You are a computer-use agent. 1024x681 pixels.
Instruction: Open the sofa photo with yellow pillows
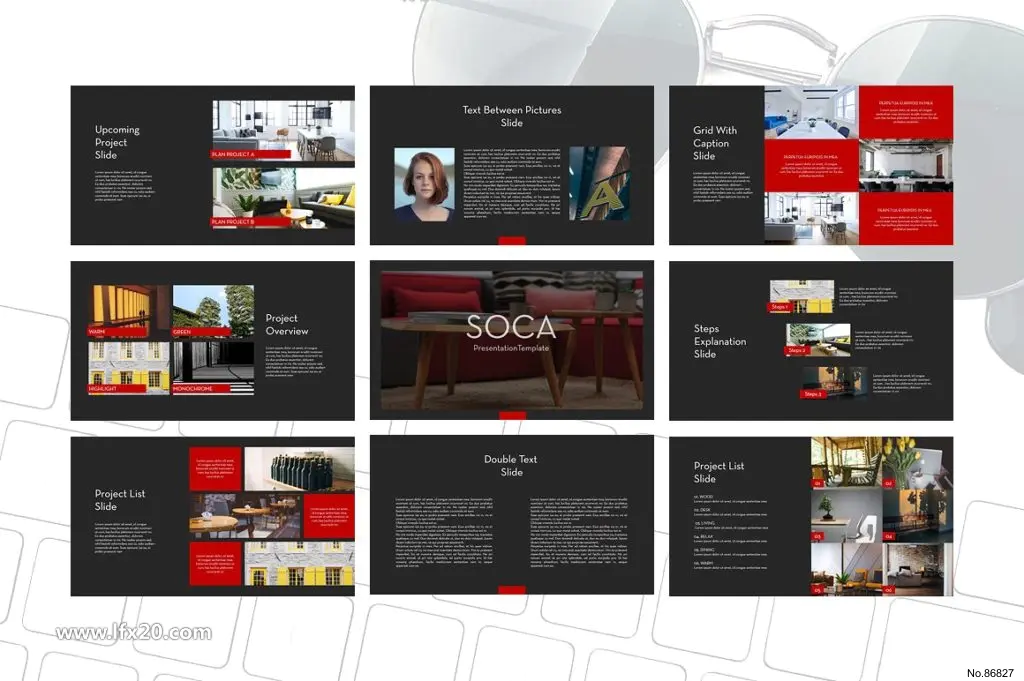coord(283,198)
